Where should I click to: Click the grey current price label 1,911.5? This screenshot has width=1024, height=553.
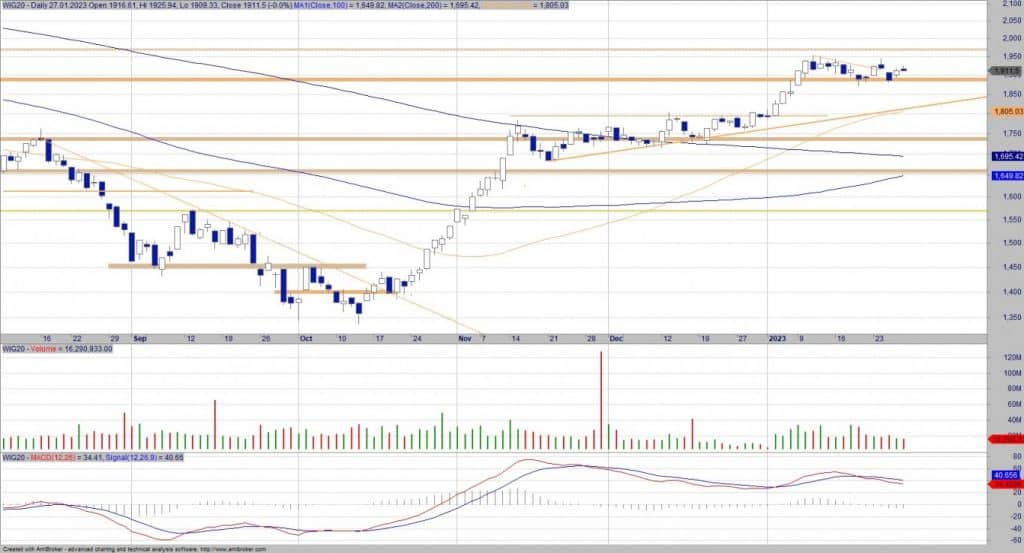click(1005, 71)
